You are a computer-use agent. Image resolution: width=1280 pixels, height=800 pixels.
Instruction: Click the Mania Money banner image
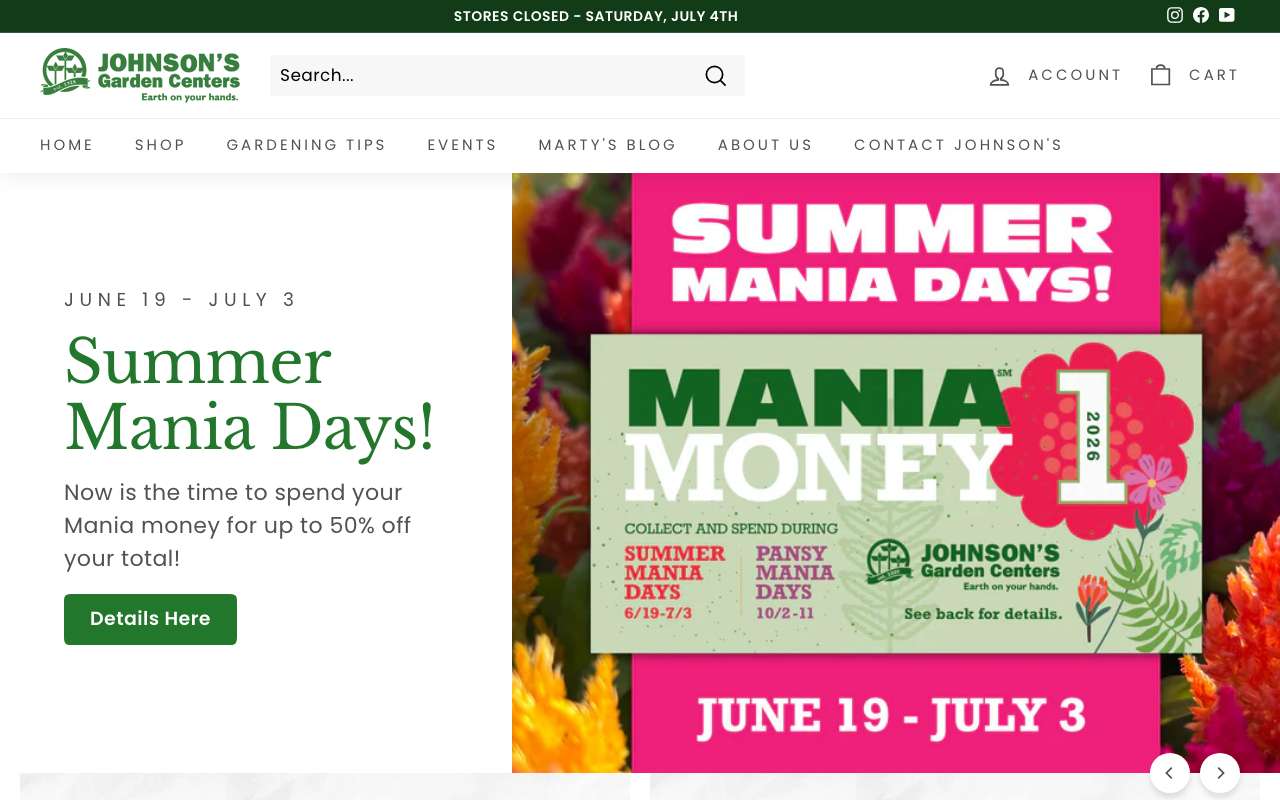tap(896, 473)
